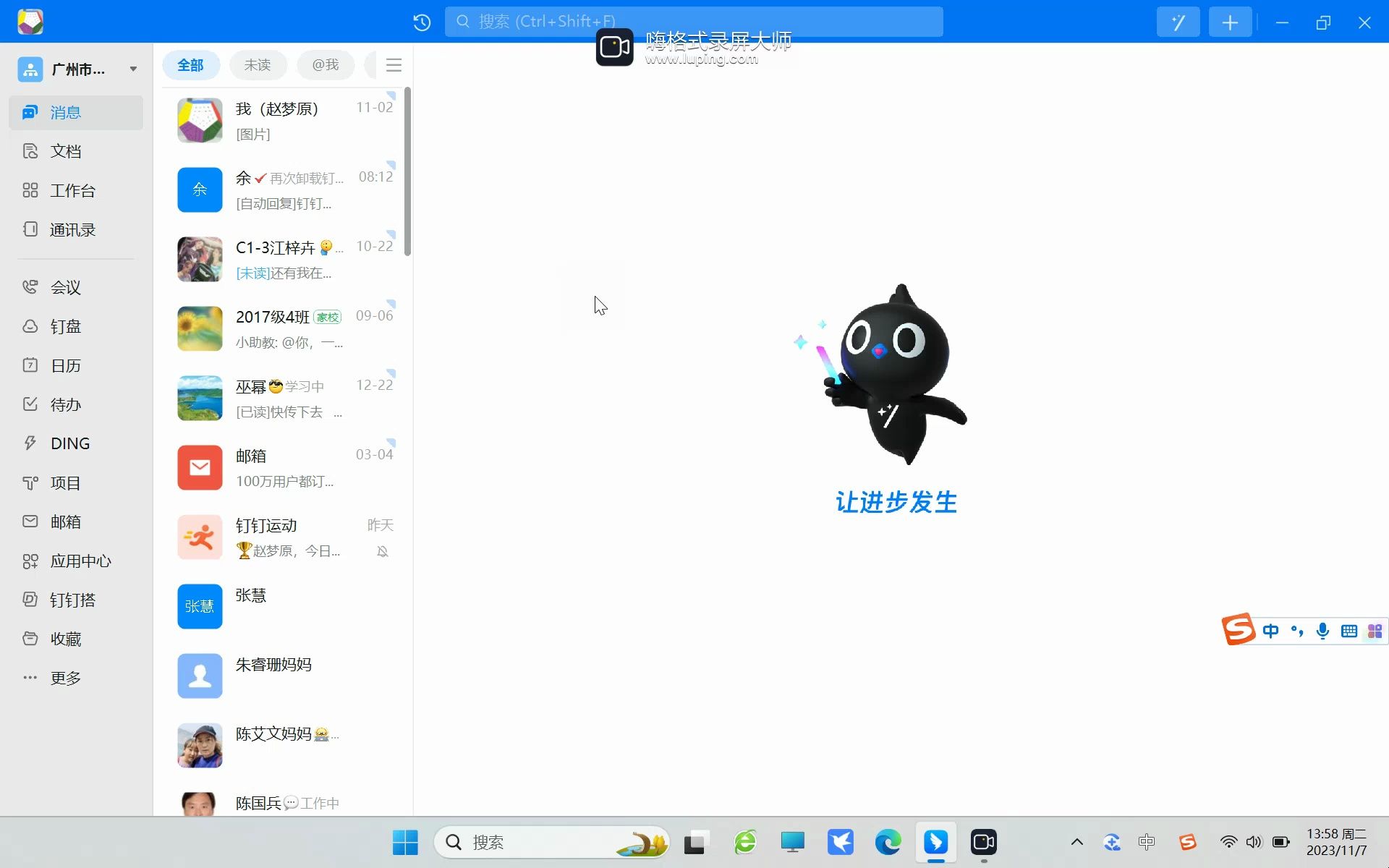The image size is (1389, 868).
Task: Show 更多 sidebar options
Action: pyautogui.click(x=76, y=678)
